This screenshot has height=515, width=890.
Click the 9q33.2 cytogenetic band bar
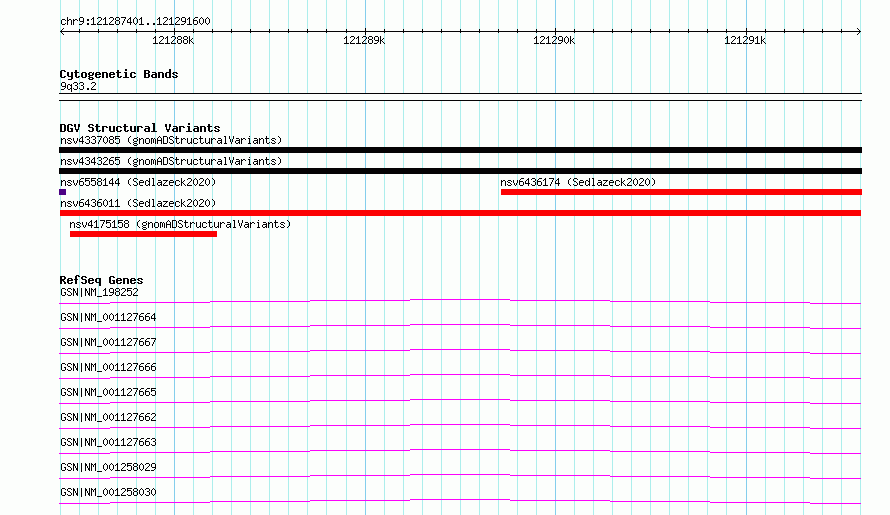pyautogui.click(x=460, y=97)
